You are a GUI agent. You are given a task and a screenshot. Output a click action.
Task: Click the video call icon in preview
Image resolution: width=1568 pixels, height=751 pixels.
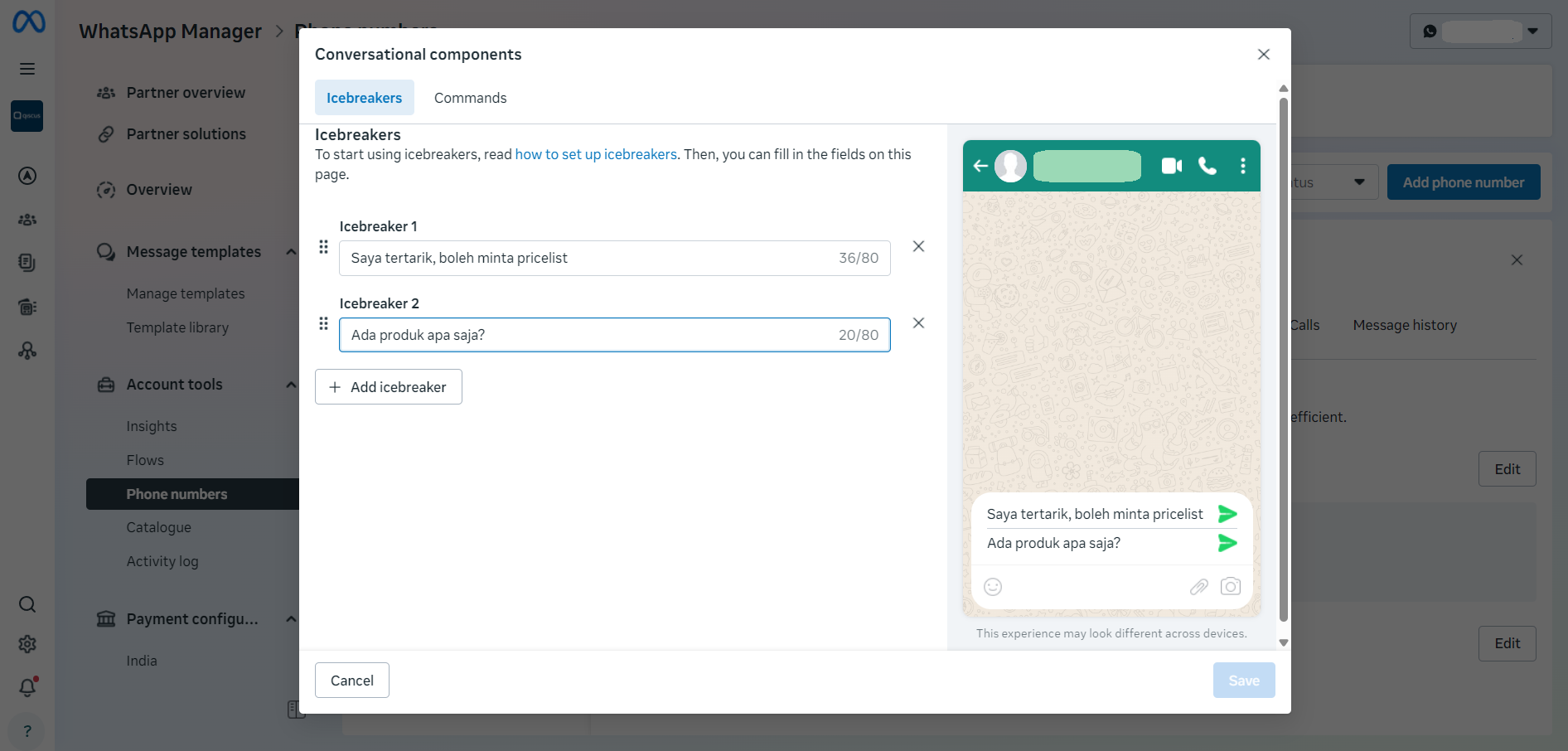[x=1171, y=166]
